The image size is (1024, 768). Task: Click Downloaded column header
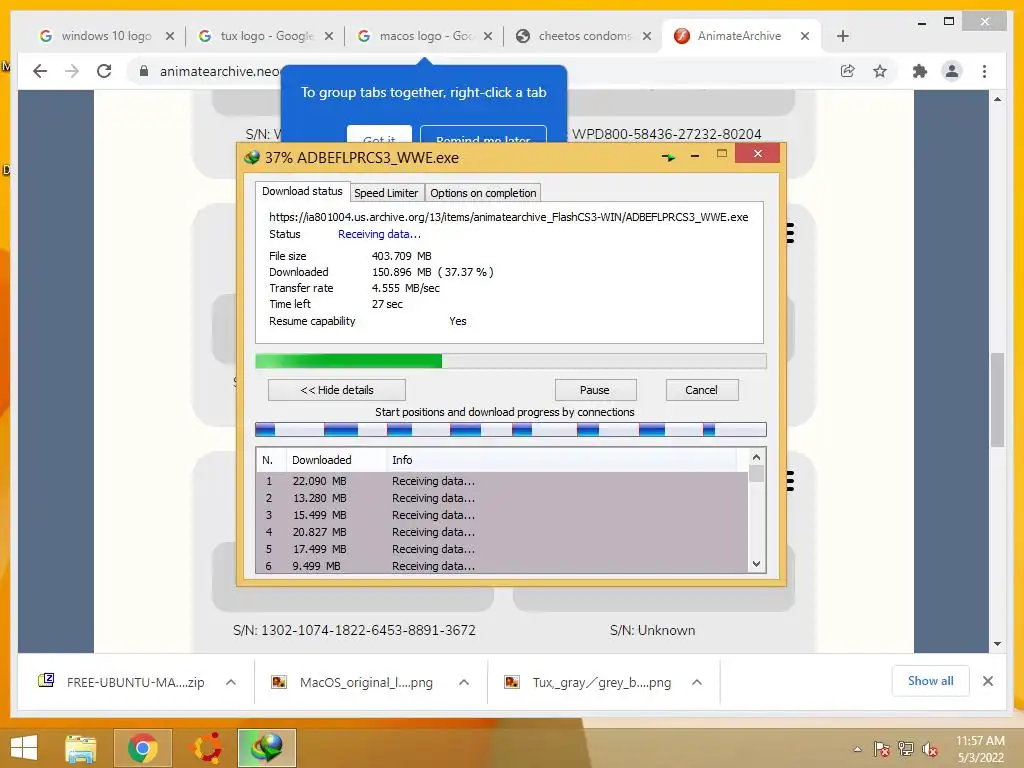click(336, 460)
